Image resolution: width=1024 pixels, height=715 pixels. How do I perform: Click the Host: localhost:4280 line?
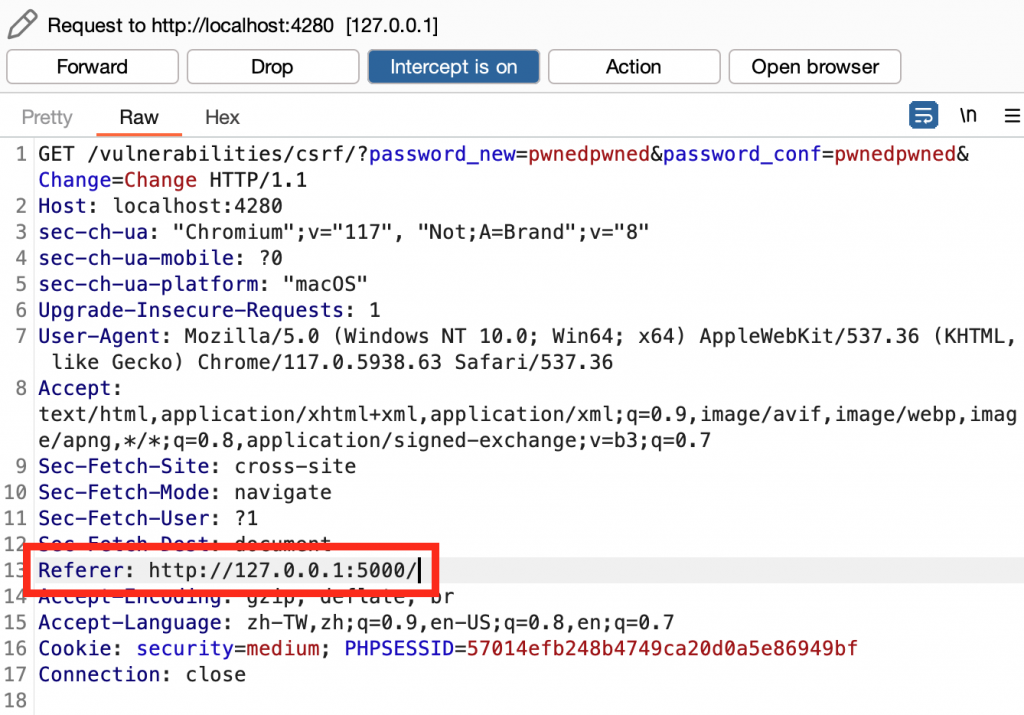160,206
